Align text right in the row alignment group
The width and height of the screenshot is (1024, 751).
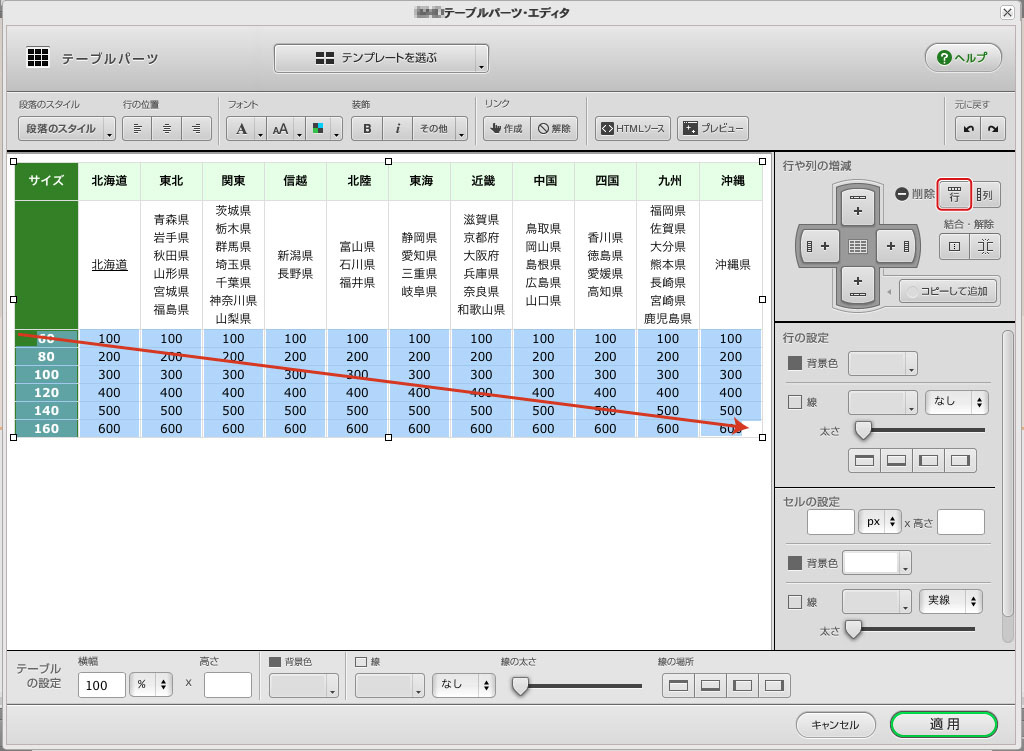197,129
